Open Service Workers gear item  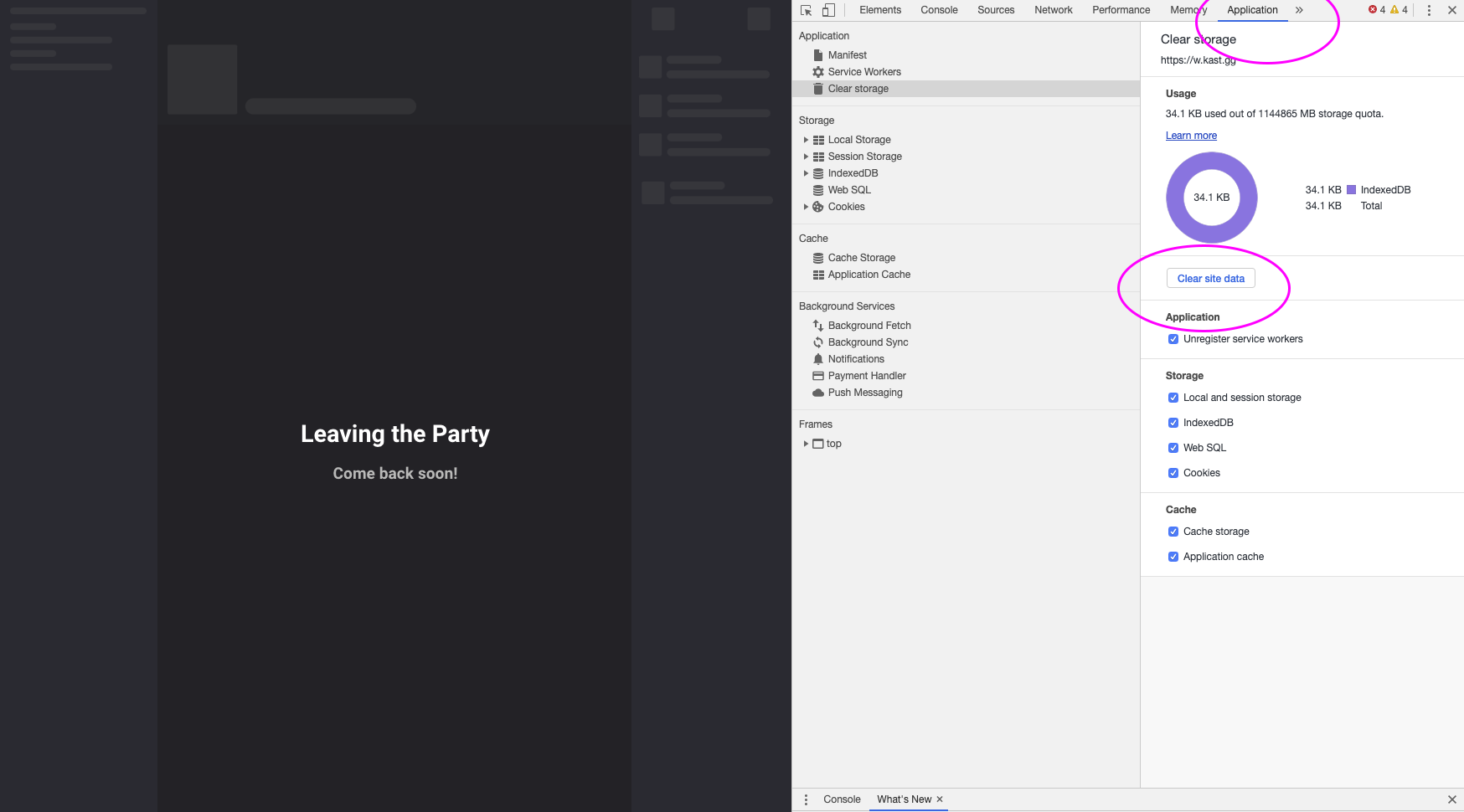(x=863, y=72)
